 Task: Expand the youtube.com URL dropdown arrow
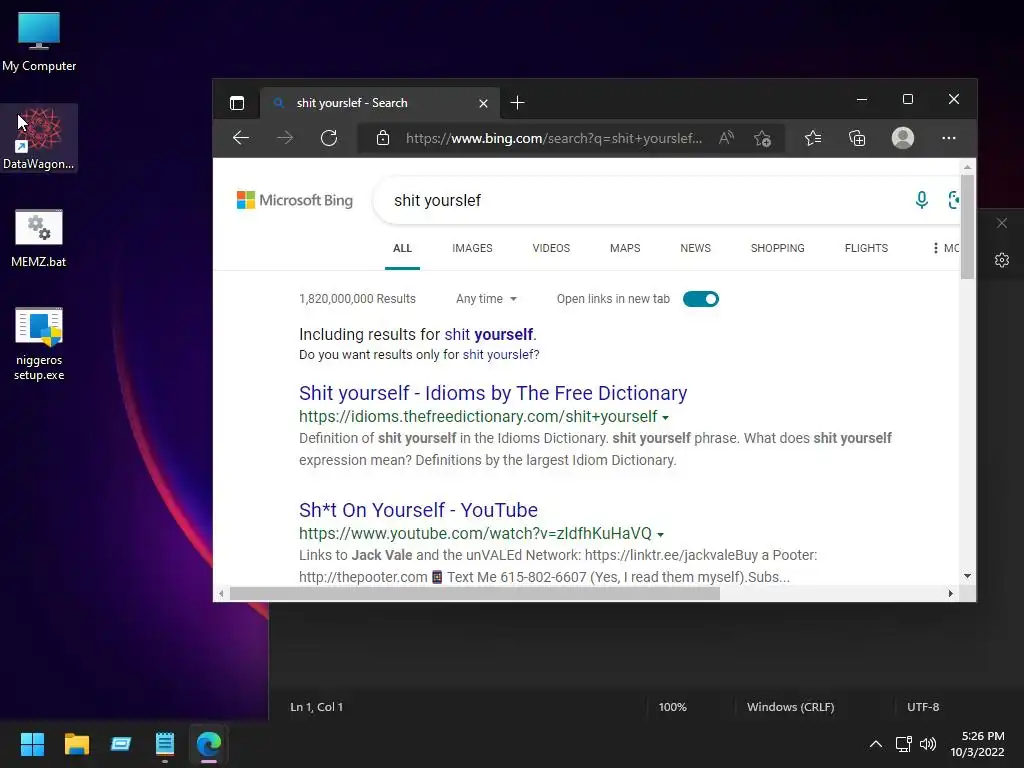[660, 534]
